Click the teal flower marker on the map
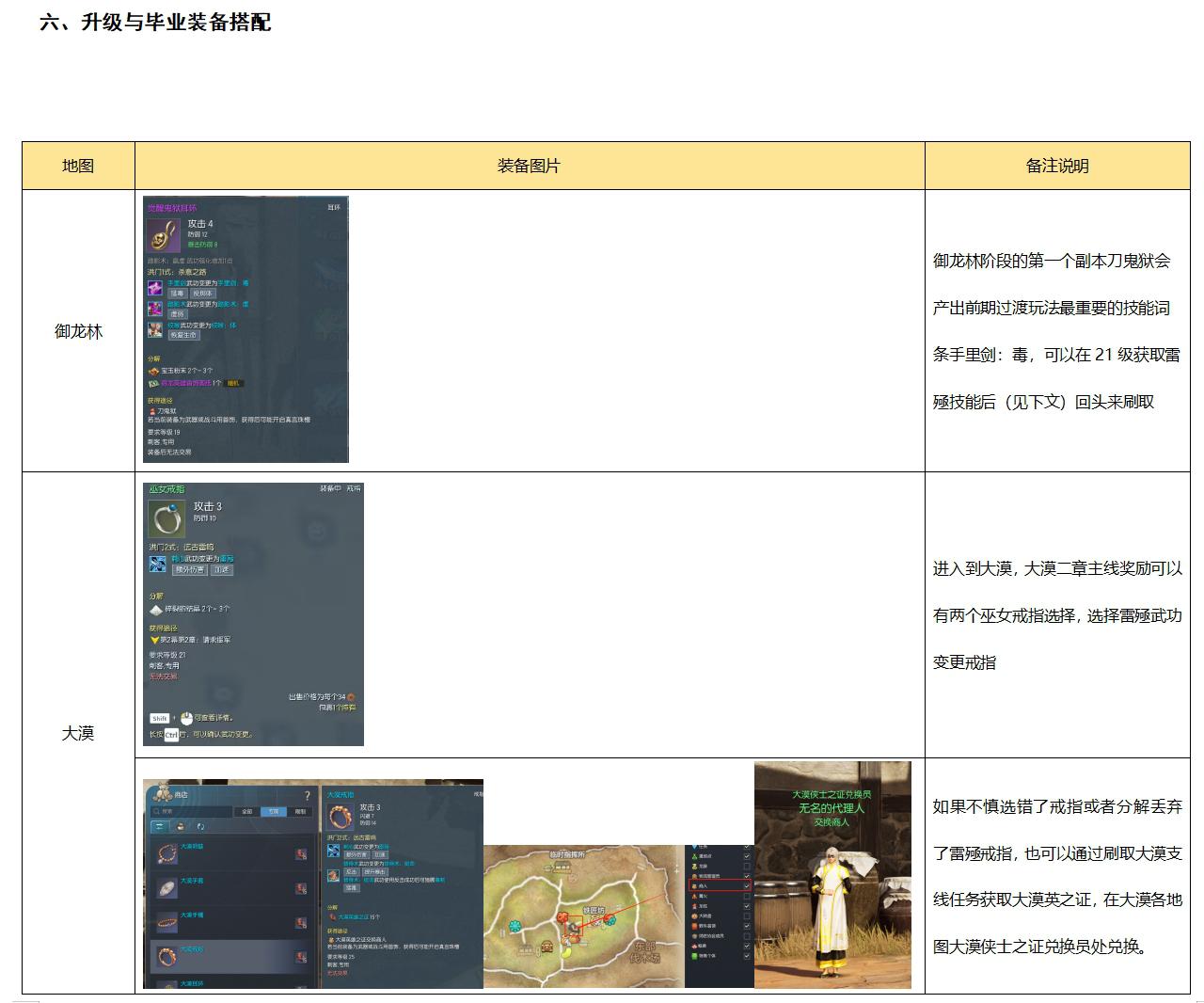 (515, 927)
